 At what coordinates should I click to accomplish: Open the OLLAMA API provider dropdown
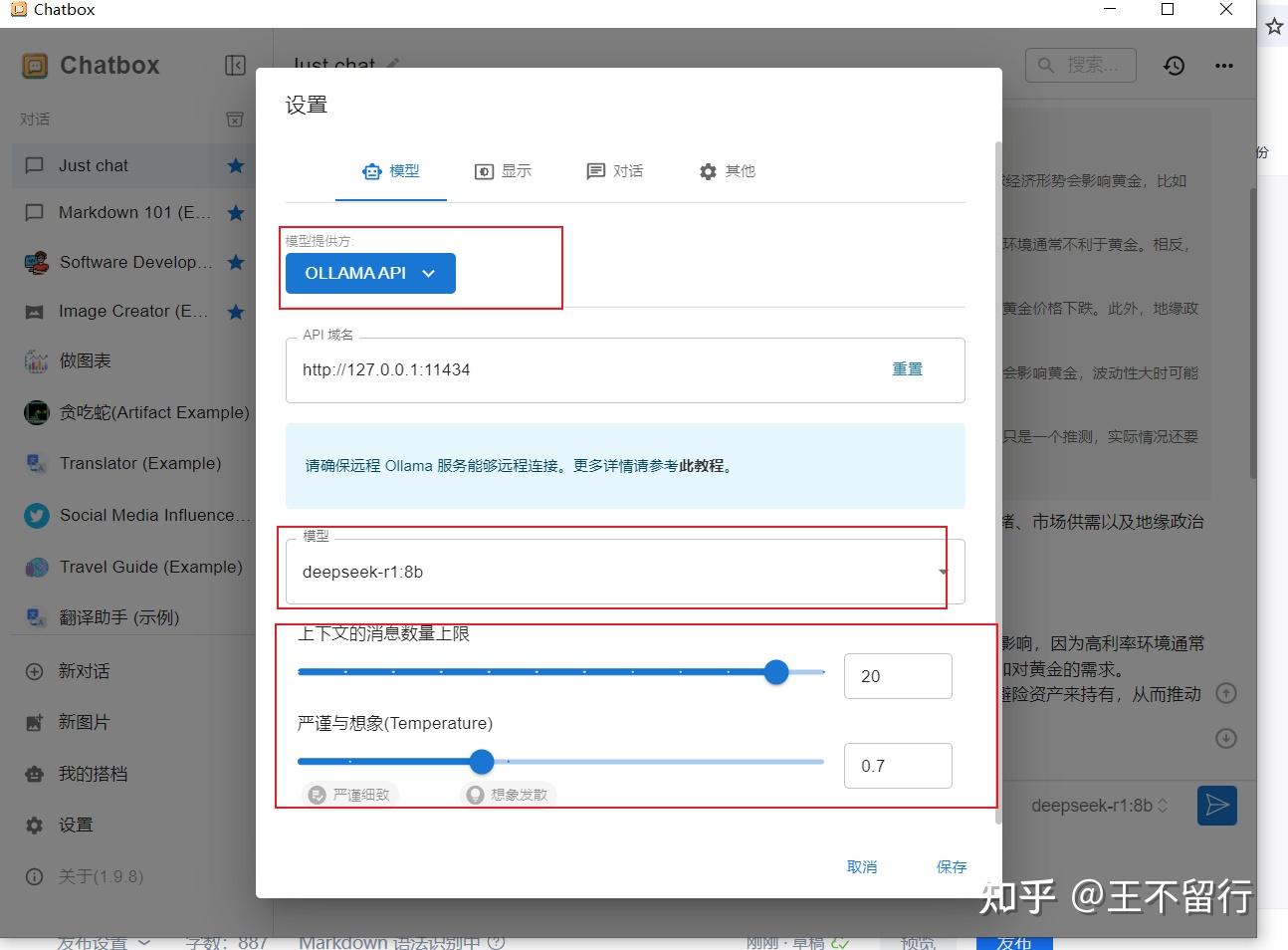(x=369, y=273)
